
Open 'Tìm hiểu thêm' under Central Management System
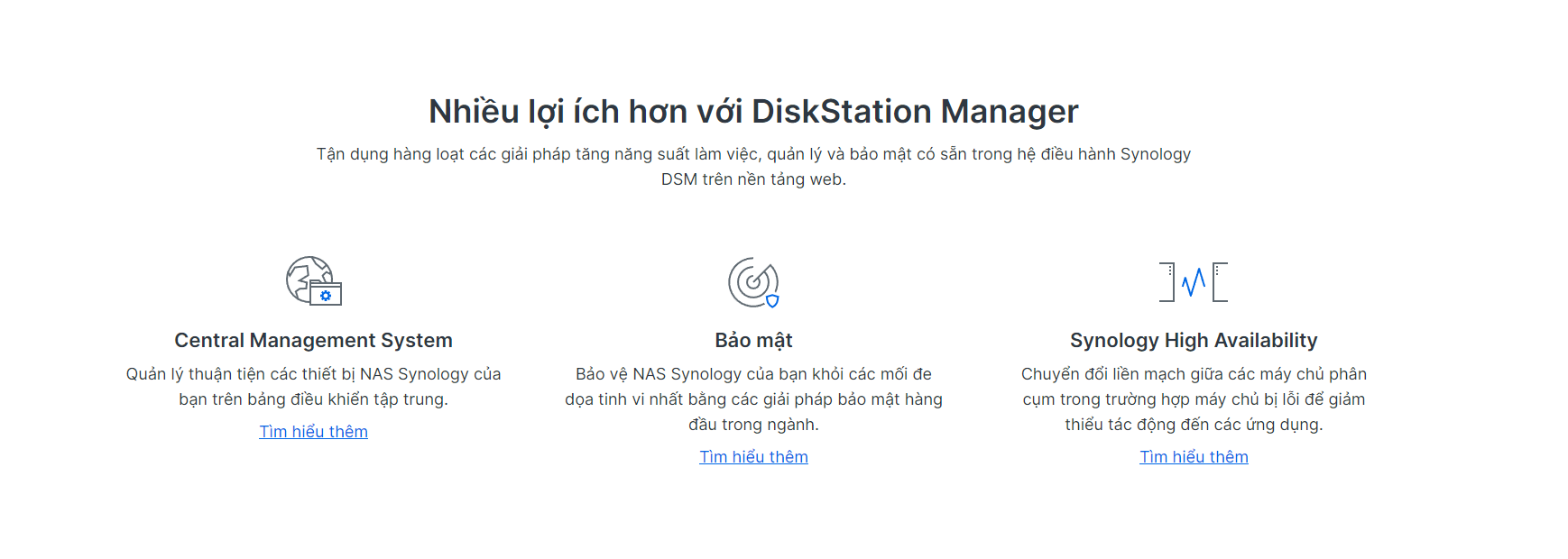pyautogui.click(x=313, y=432)
